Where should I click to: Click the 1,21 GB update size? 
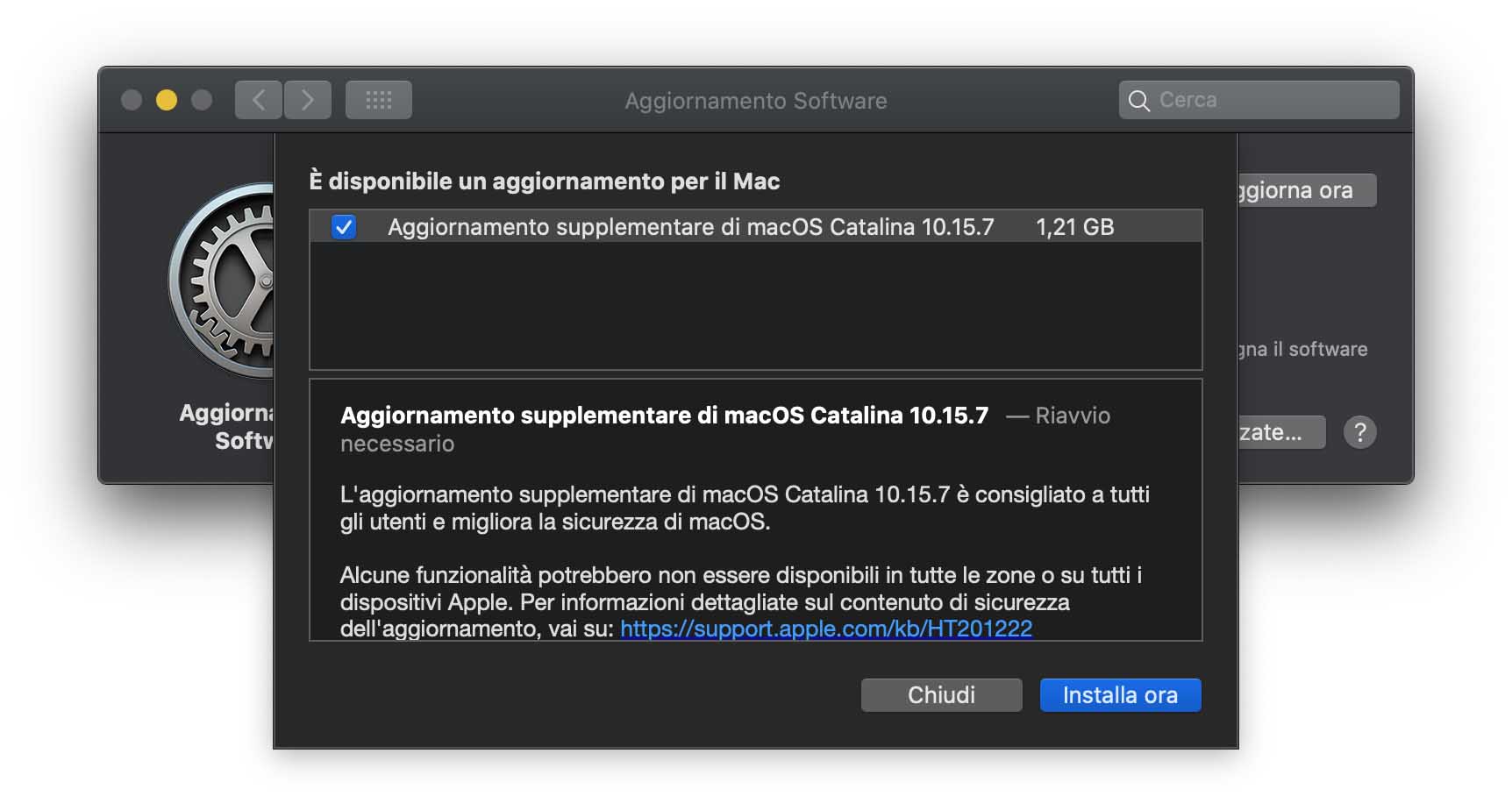point(1074,227)
